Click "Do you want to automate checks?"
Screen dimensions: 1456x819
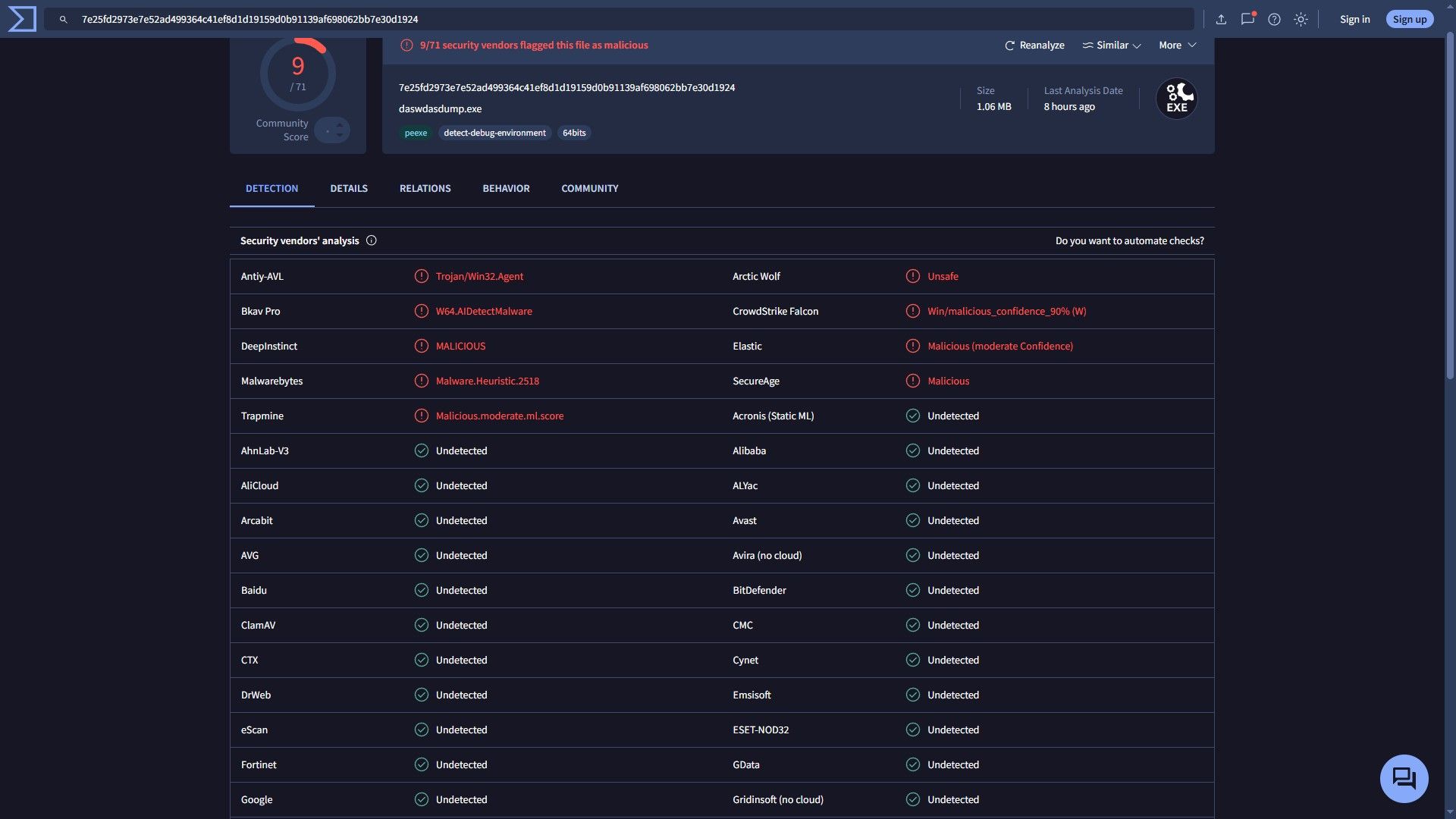(1130, 240)
